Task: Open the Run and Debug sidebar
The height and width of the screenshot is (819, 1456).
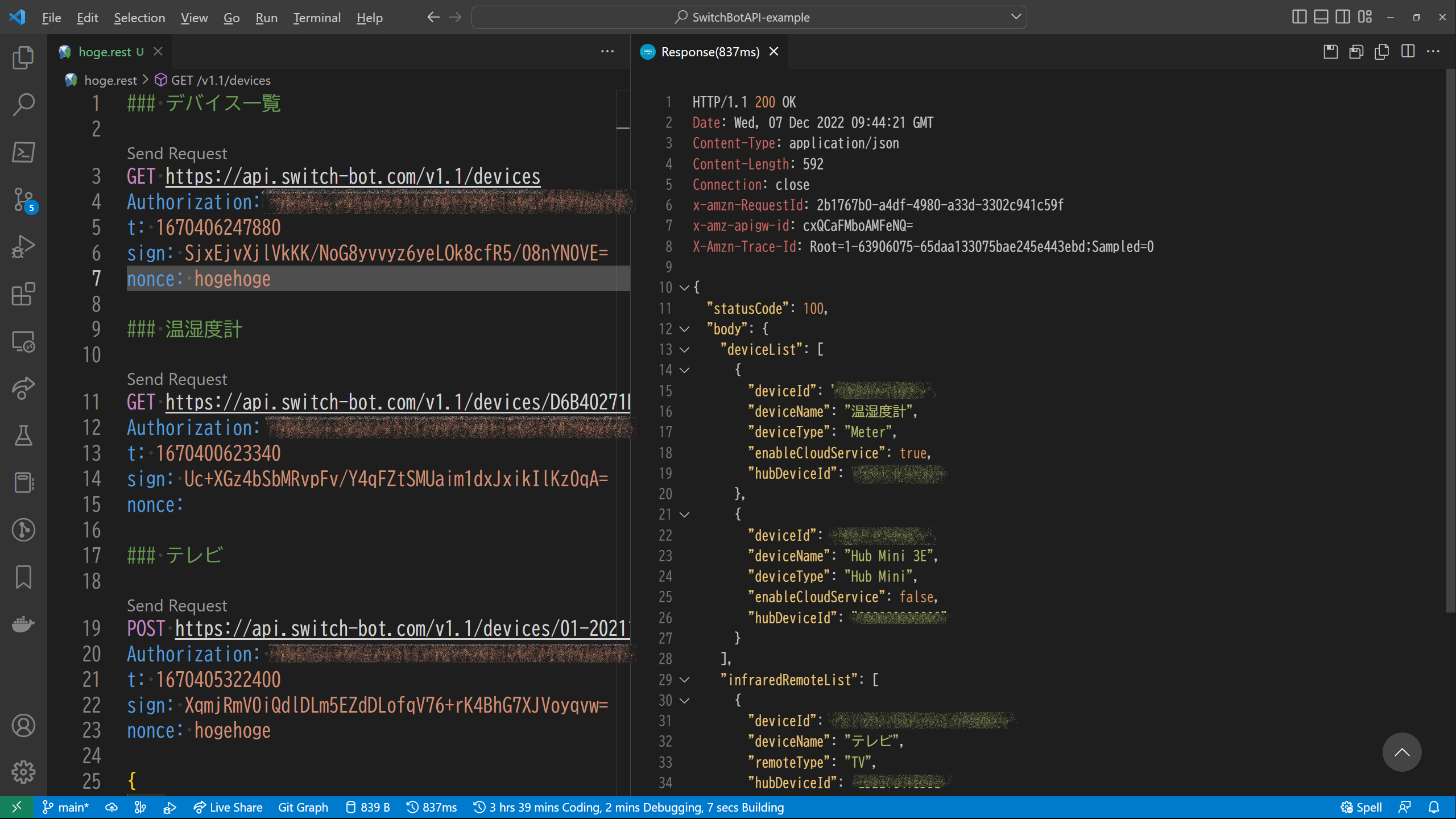Action: 23,246
